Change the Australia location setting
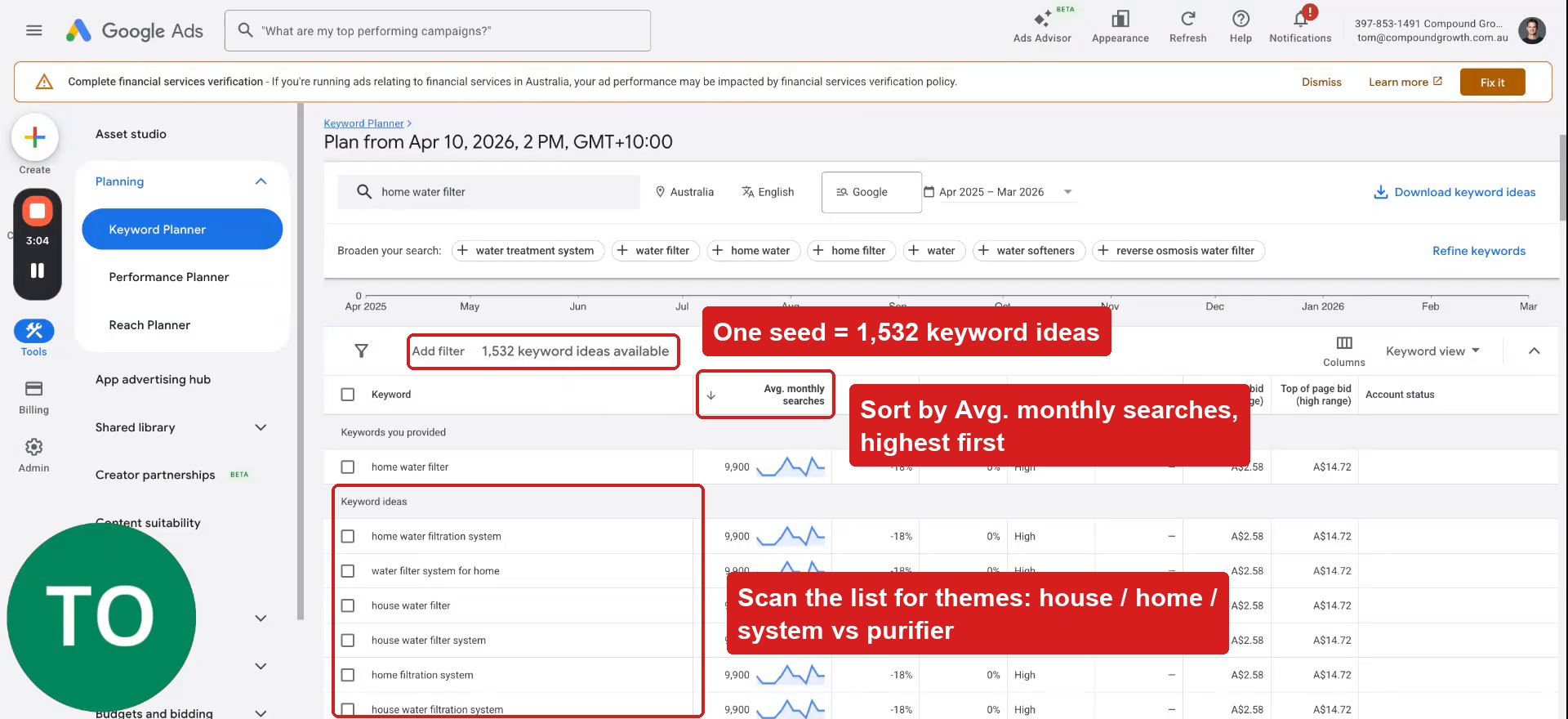The height and width of the screenshot is (719, 1568). (684, 192)
